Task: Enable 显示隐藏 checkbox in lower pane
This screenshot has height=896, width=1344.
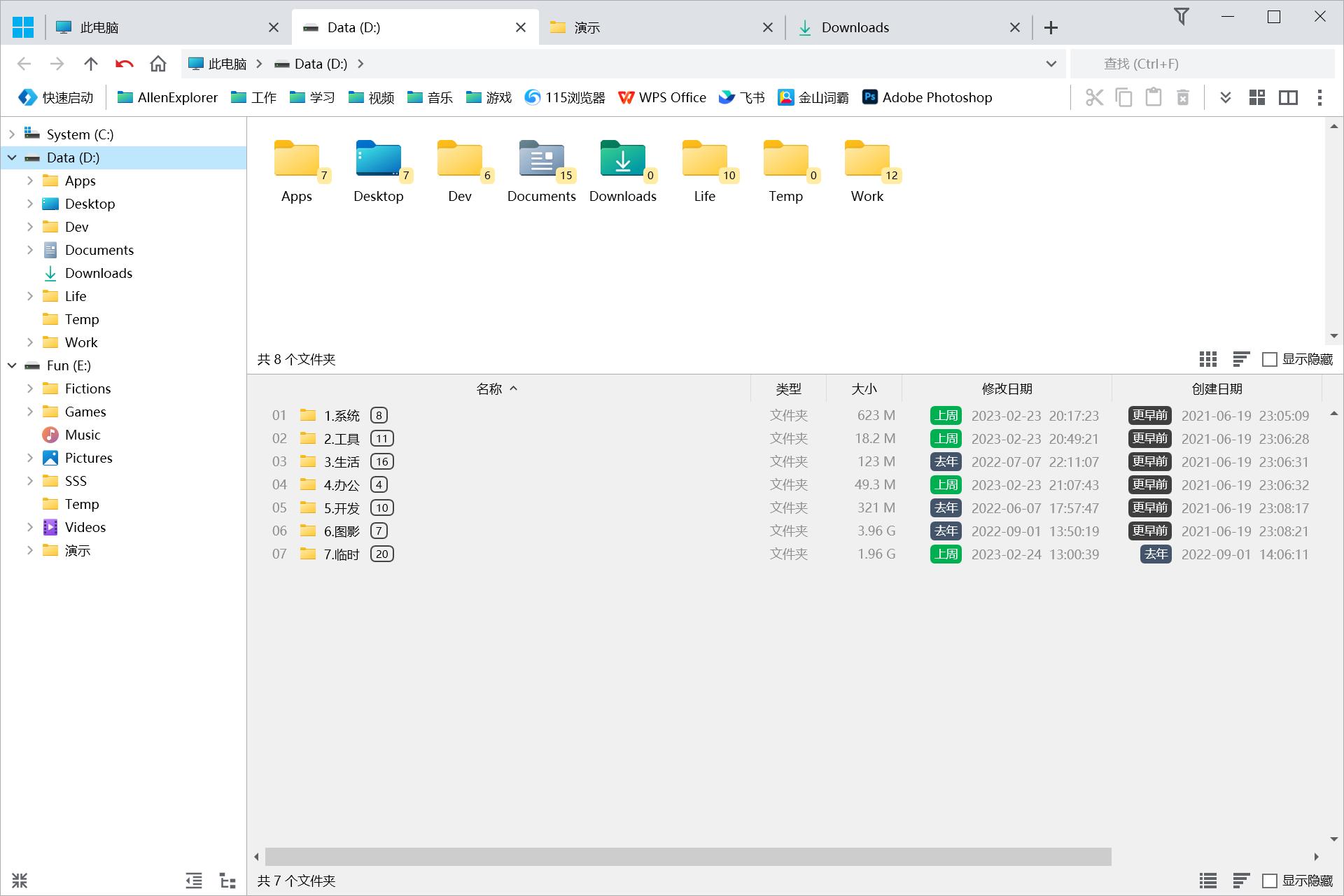Action: pos(1269,881)
